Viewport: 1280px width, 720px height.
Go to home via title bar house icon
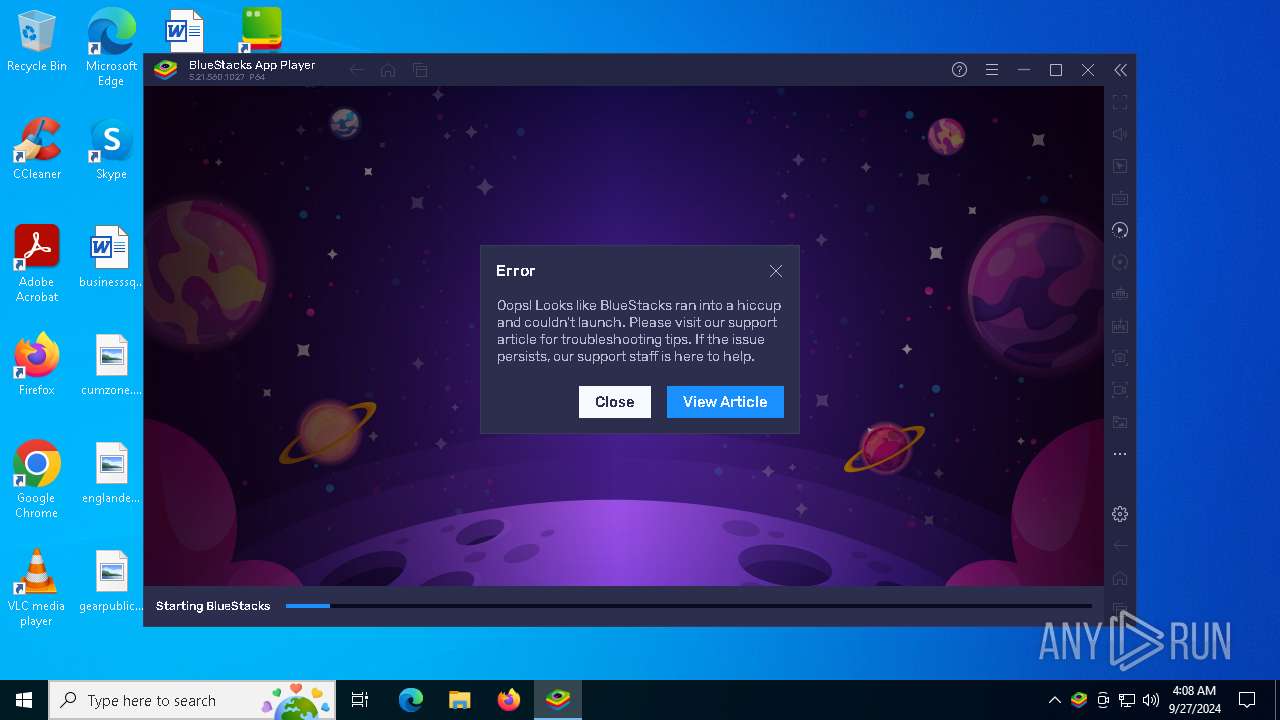[x=388, y=70]
